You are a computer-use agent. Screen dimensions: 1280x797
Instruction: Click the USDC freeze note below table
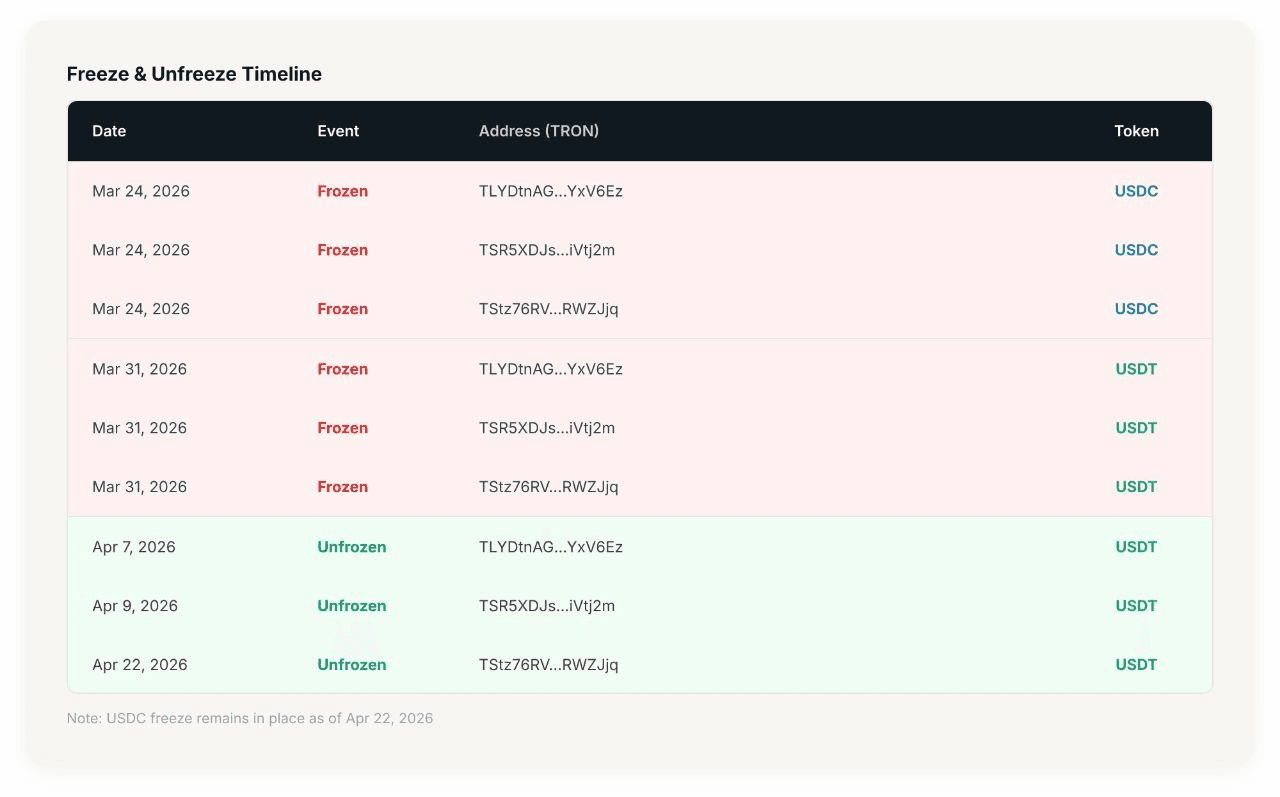(250, 718)
